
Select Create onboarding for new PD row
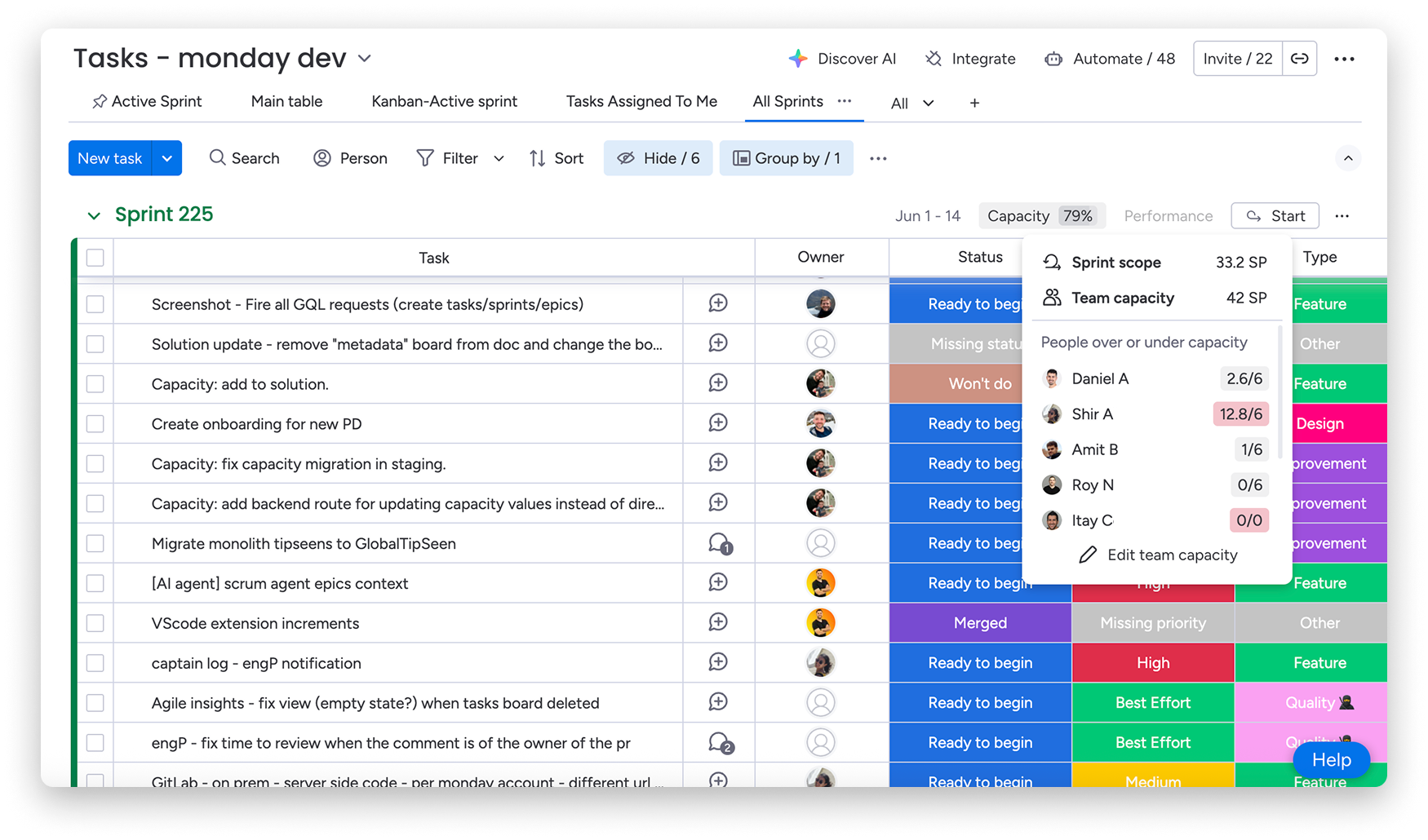coord(95,424)
